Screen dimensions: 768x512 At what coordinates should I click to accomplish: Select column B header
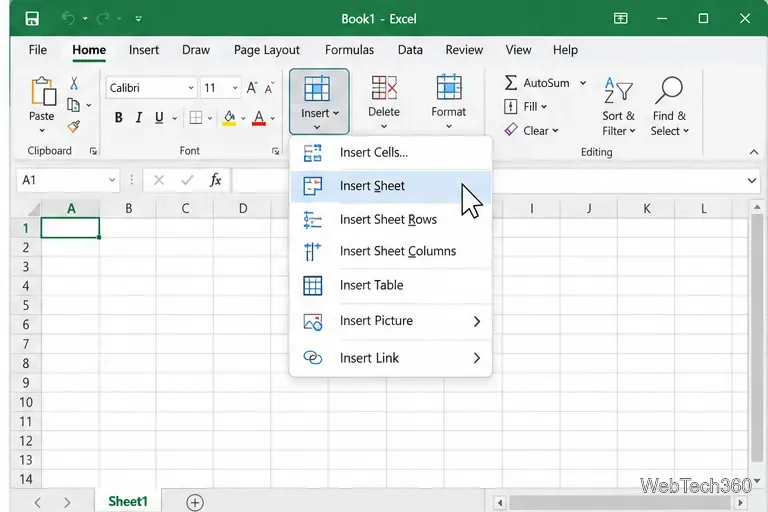(128, 209)
